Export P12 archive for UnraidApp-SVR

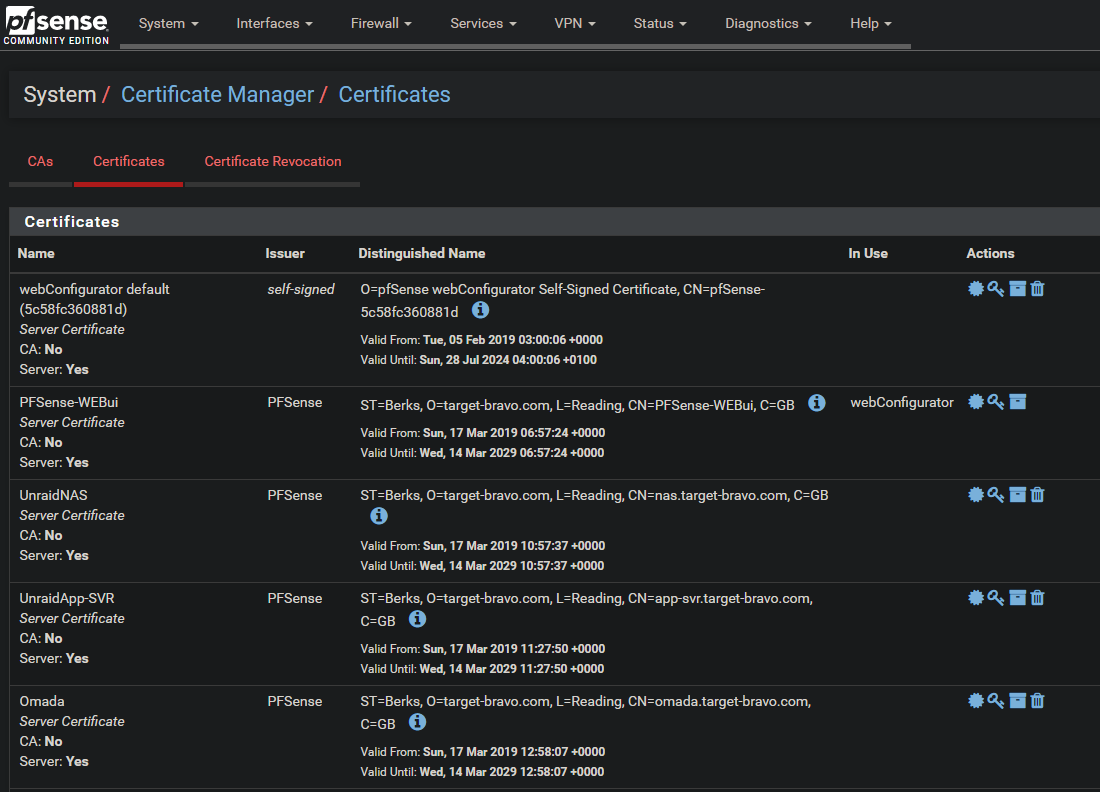click(x=1017, y=598)
